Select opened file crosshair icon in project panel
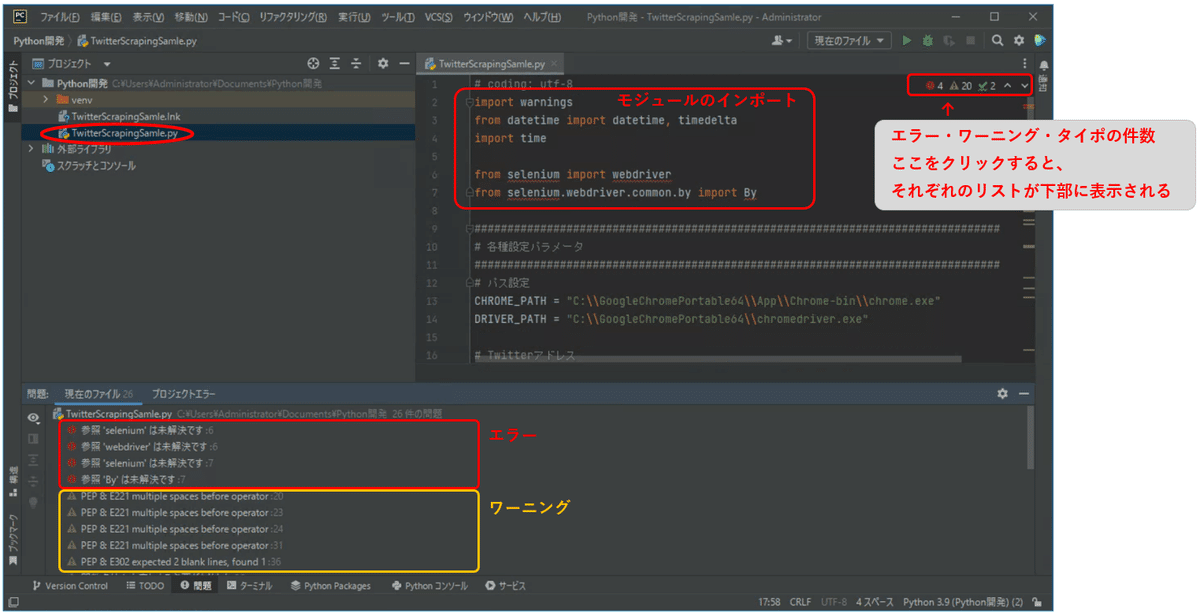 point(313,63)
